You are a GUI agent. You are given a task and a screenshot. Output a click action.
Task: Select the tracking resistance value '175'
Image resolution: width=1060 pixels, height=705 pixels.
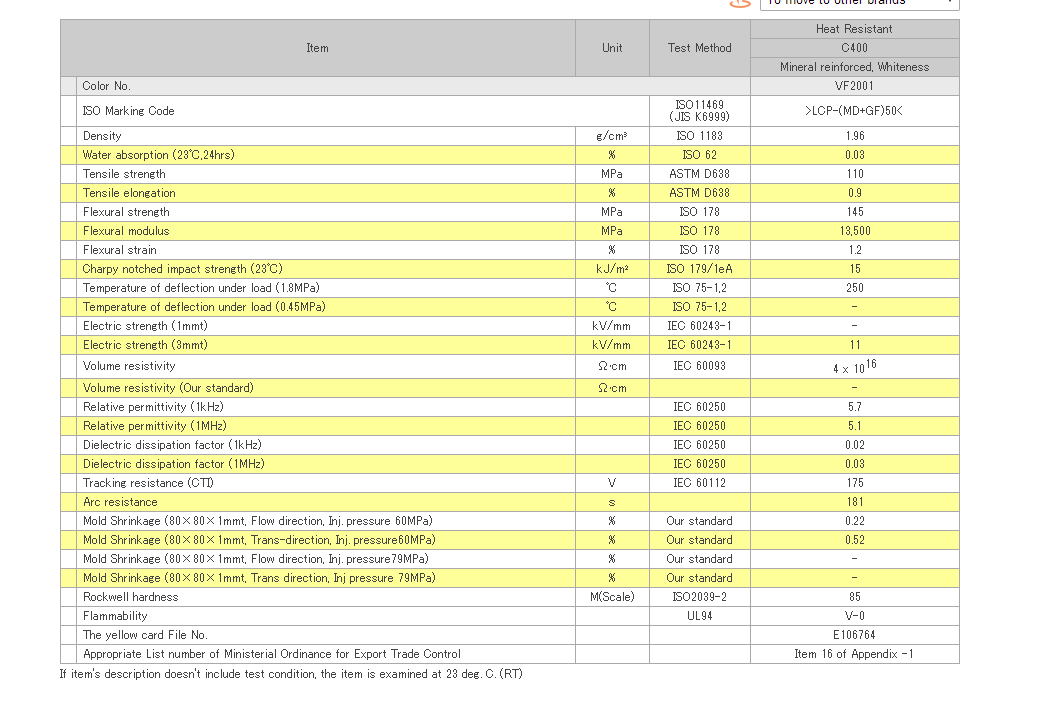854,482
